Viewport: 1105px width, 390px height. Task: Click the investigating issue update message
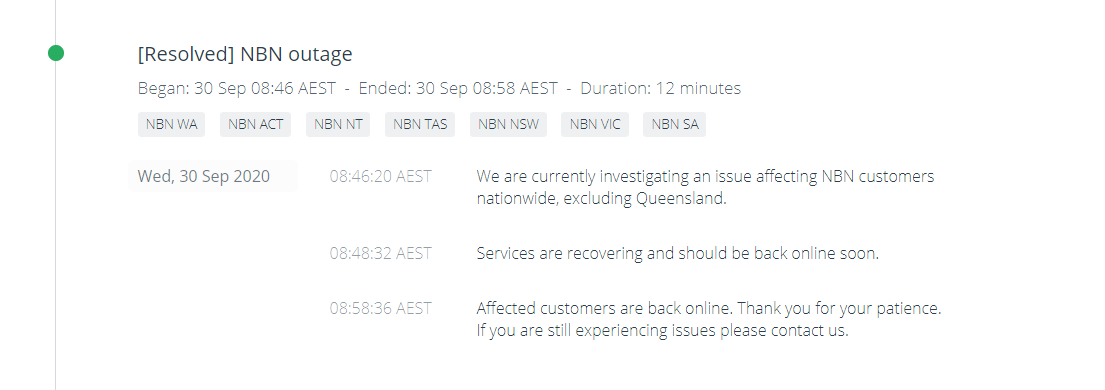705,187
